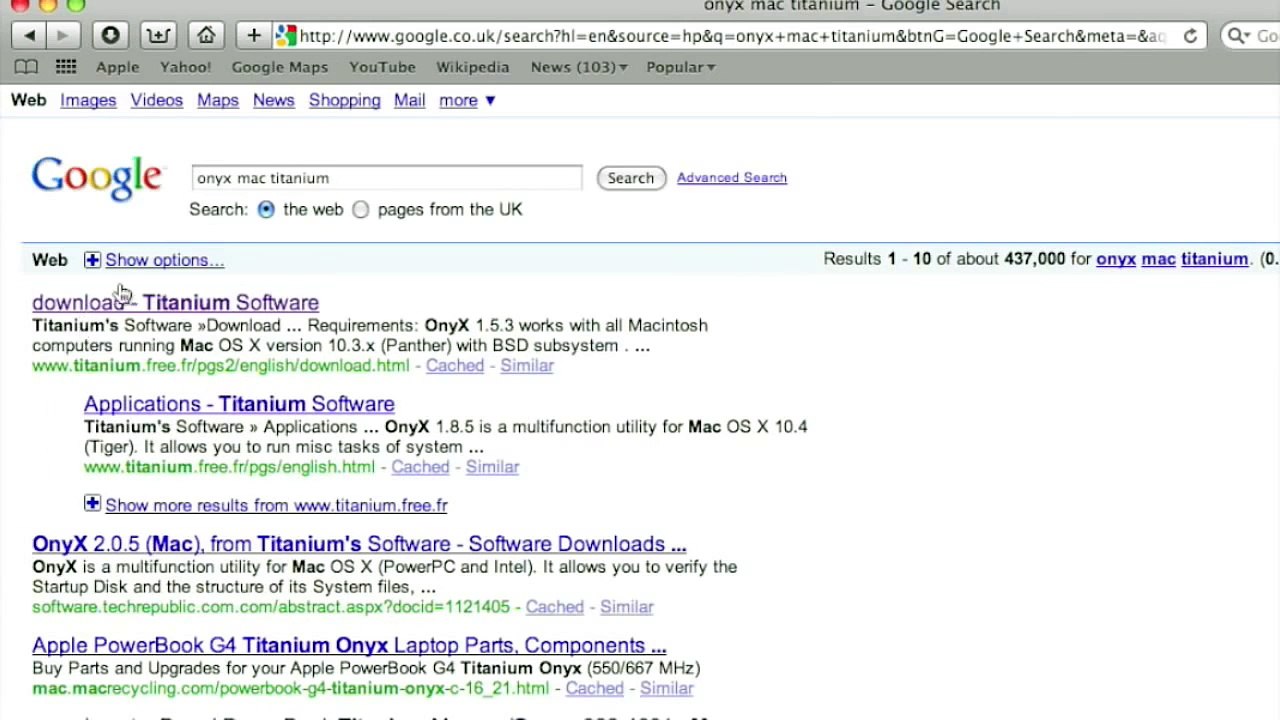Open the Apple PowerBook G4 Titanium Onyx result
The height and width of the screenshot is (720, 1280).
(349, 645)
